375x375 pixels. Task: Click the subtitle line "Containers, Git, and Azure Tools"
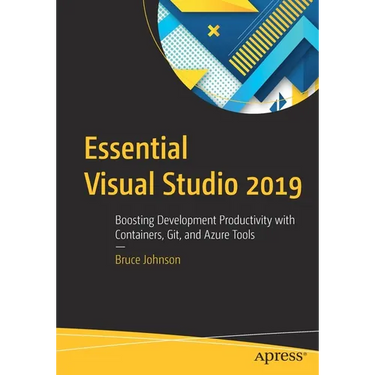point(185,235)
